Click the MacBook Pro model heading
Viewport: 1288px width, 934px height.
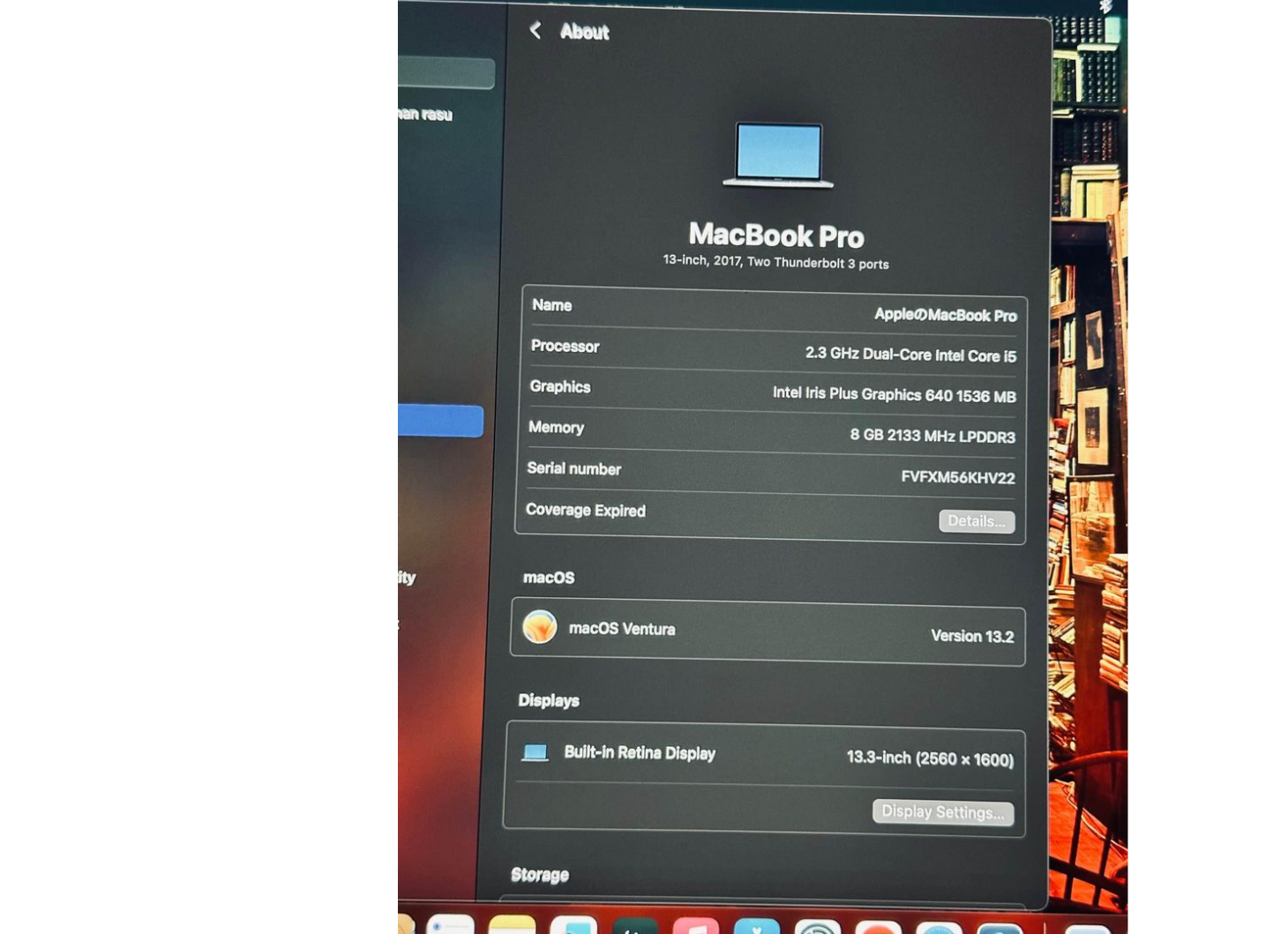776,235
